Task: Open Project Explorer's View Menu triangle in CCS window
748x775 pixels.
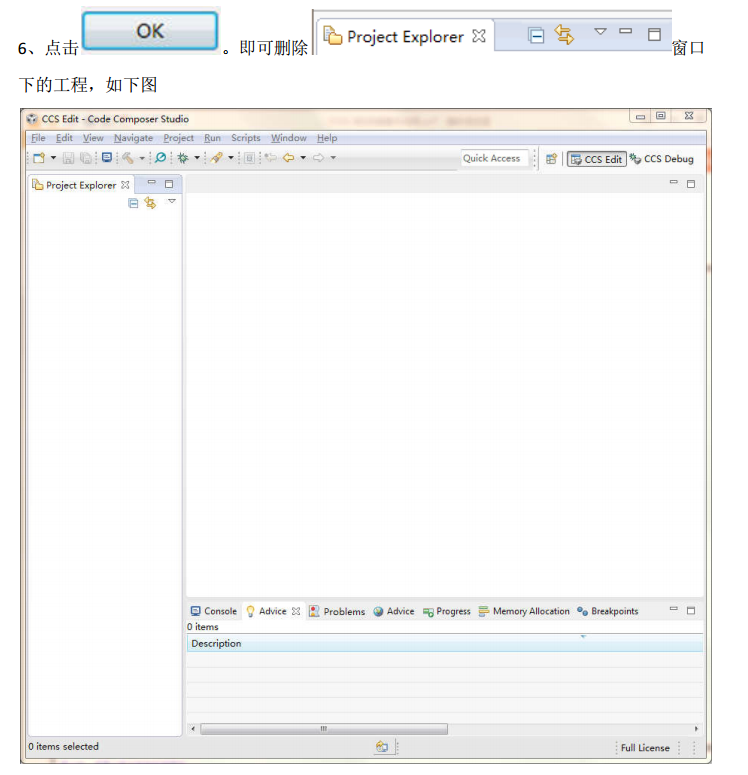Action: [172, 201]
